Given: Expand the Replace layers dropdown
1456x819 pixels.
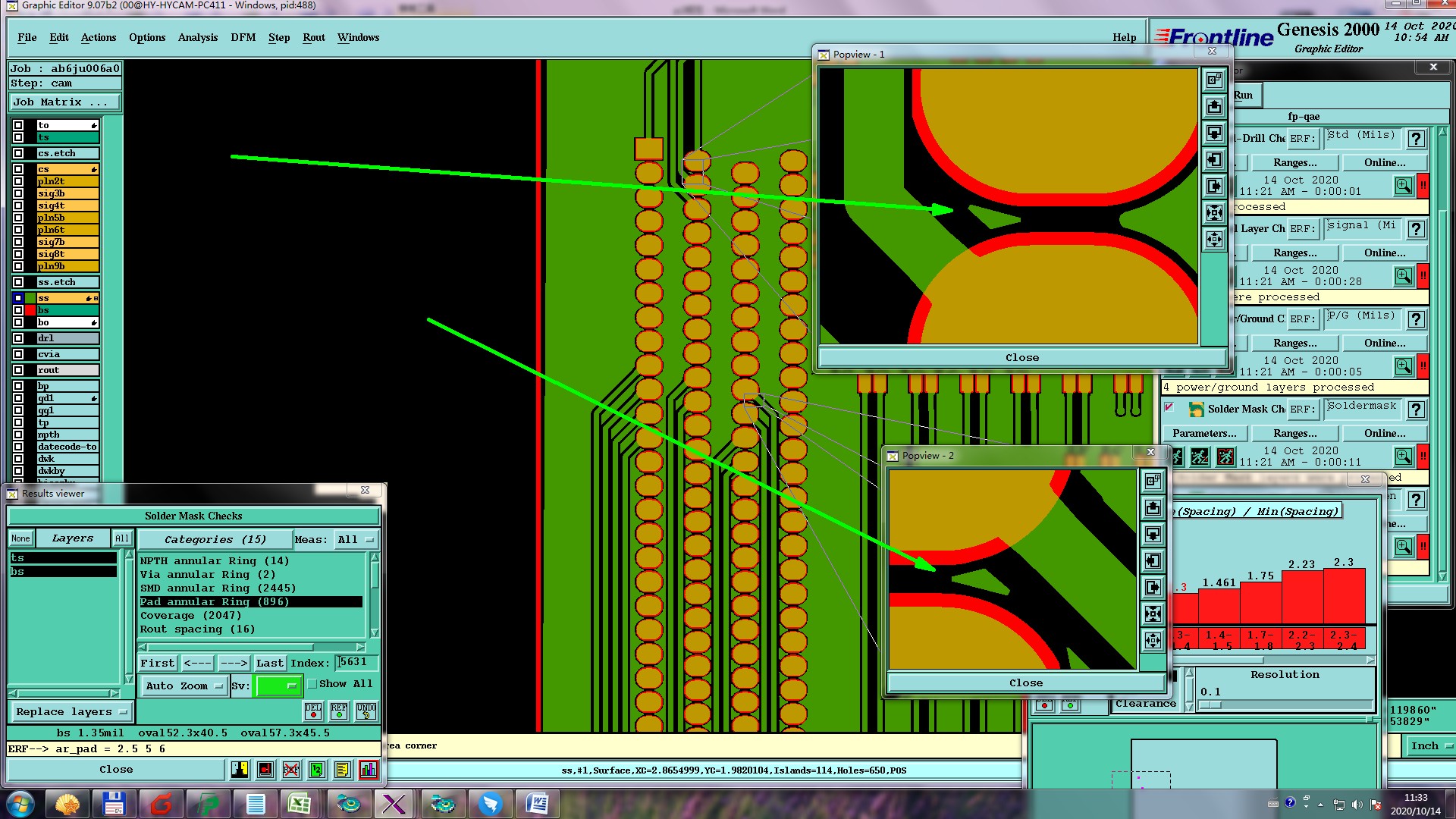Looking at the screenshot, I should pos(71,711).
